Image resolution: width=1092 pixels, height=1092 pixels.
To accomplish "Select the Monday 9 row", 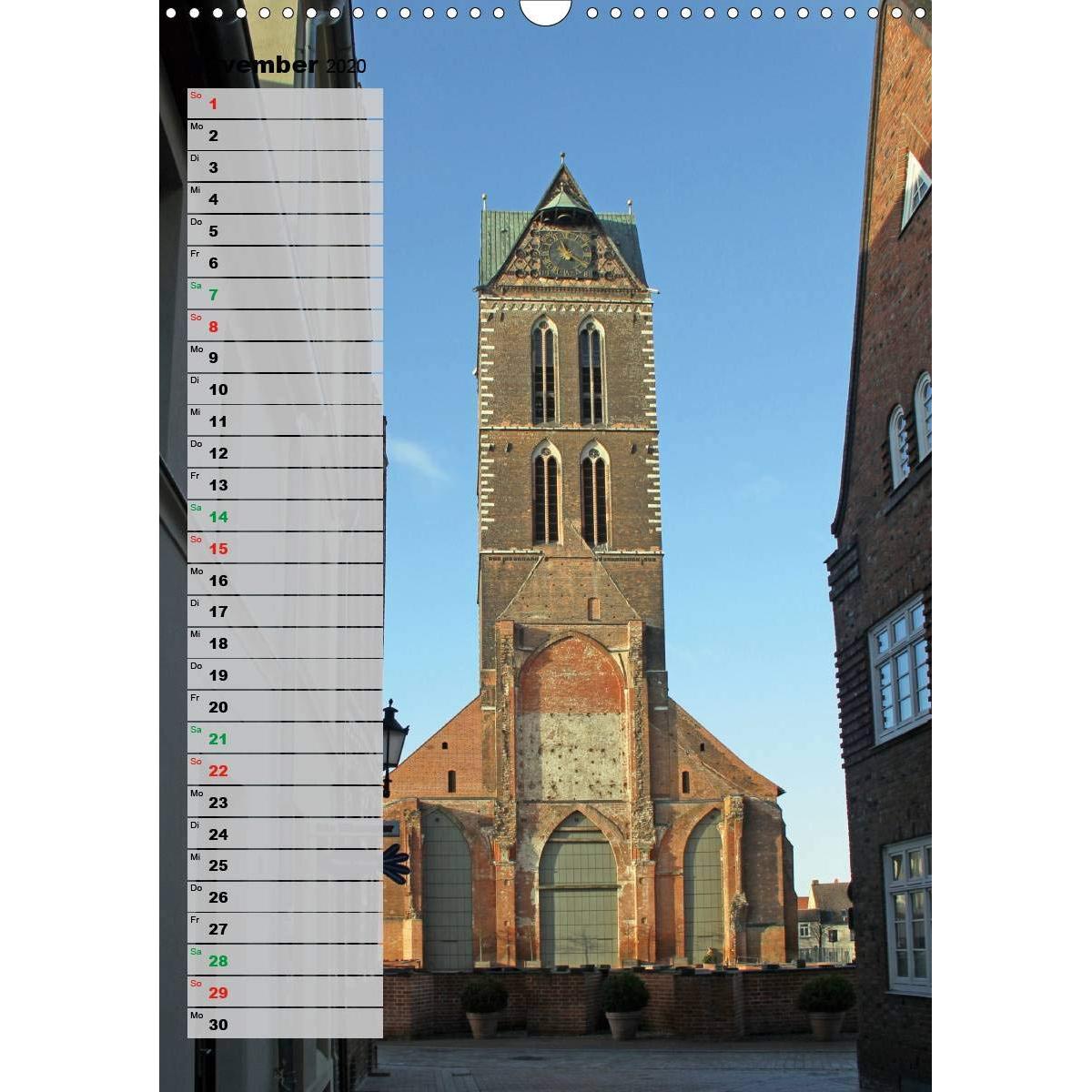I will click(285, 358).
